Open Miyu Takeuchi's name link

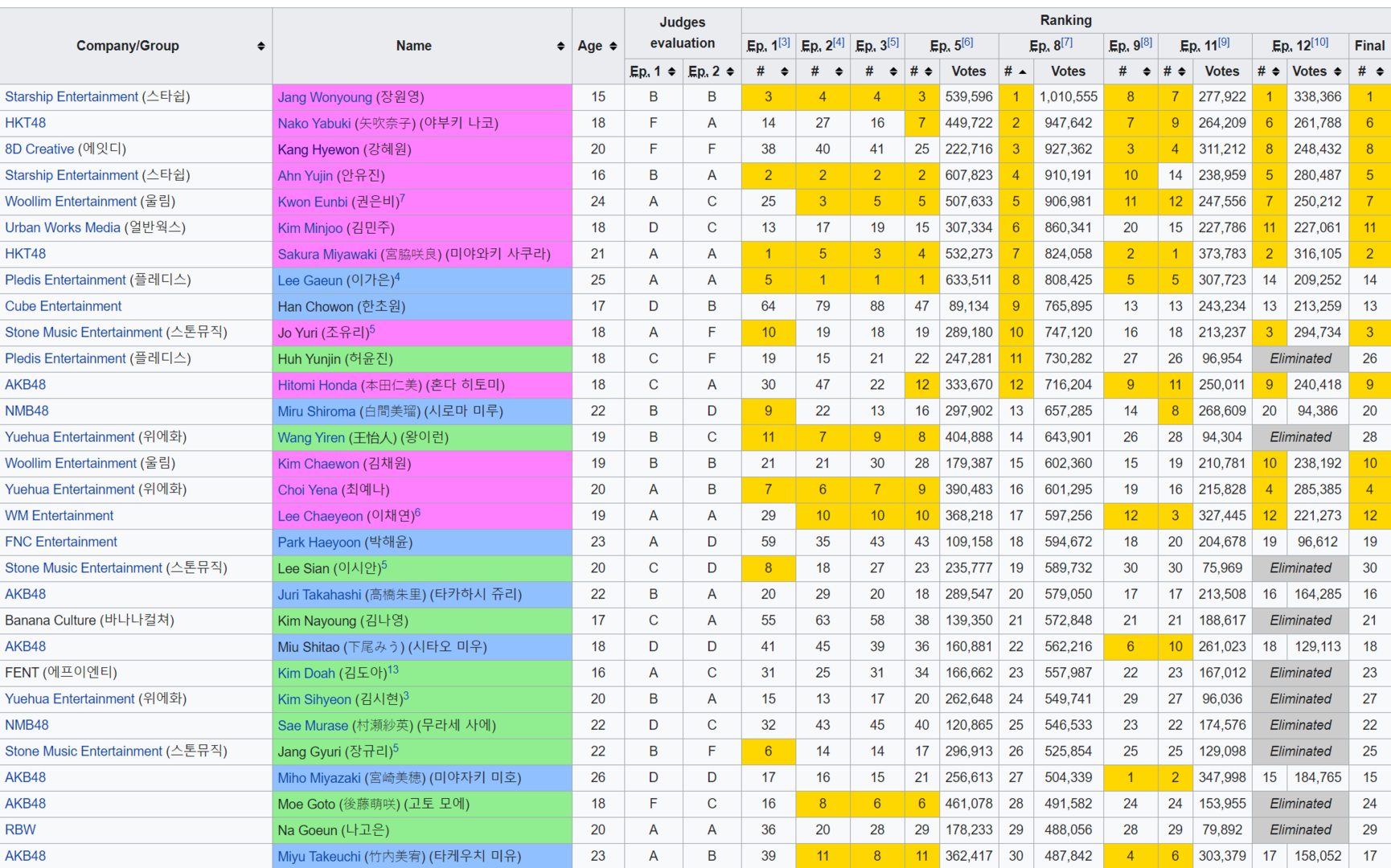(x=319, y=856)
